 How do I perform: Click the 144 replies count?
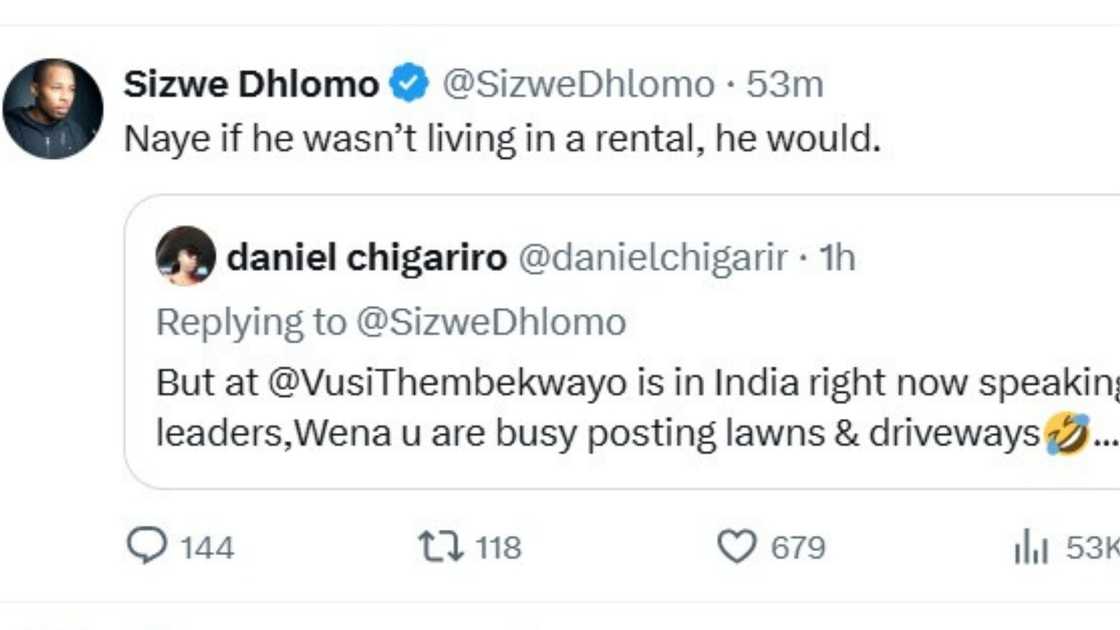(x=207, y=548)
